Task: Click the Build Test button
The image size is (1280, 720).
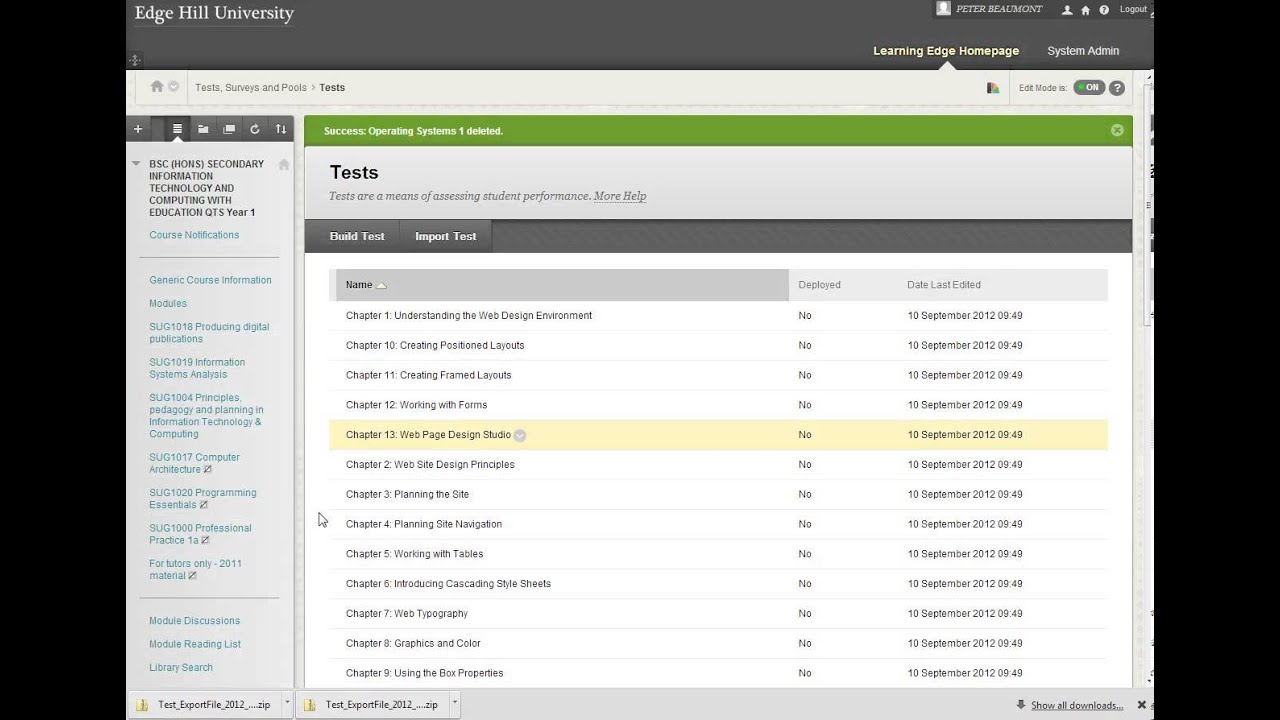Action: tap(357, 236)
